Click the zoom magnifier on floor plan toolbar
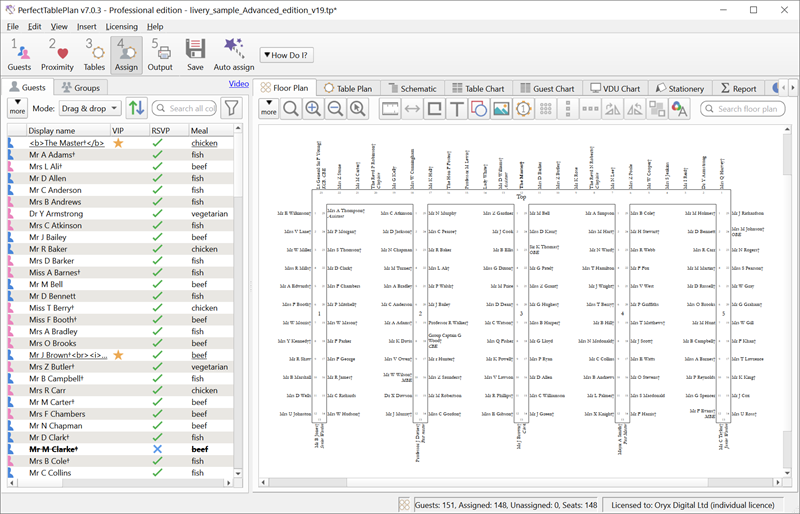 tap(291, 109)
